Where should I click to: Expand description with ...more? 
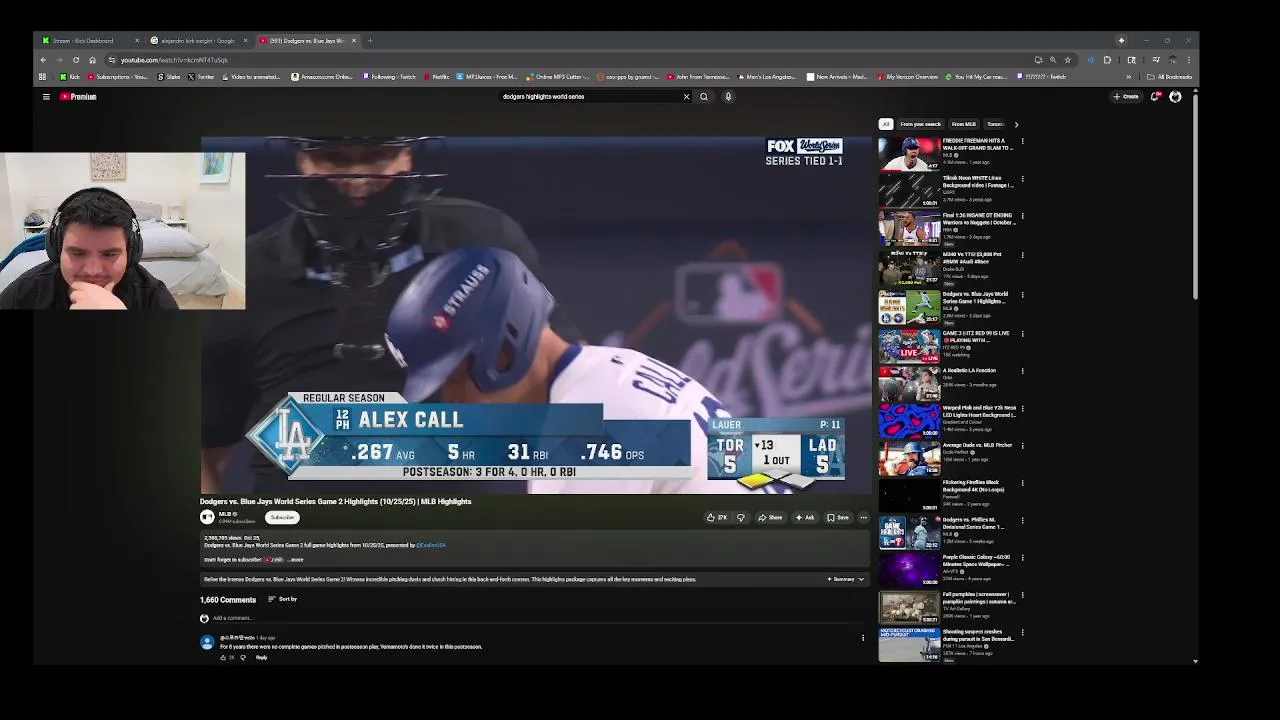pos(295,560)
